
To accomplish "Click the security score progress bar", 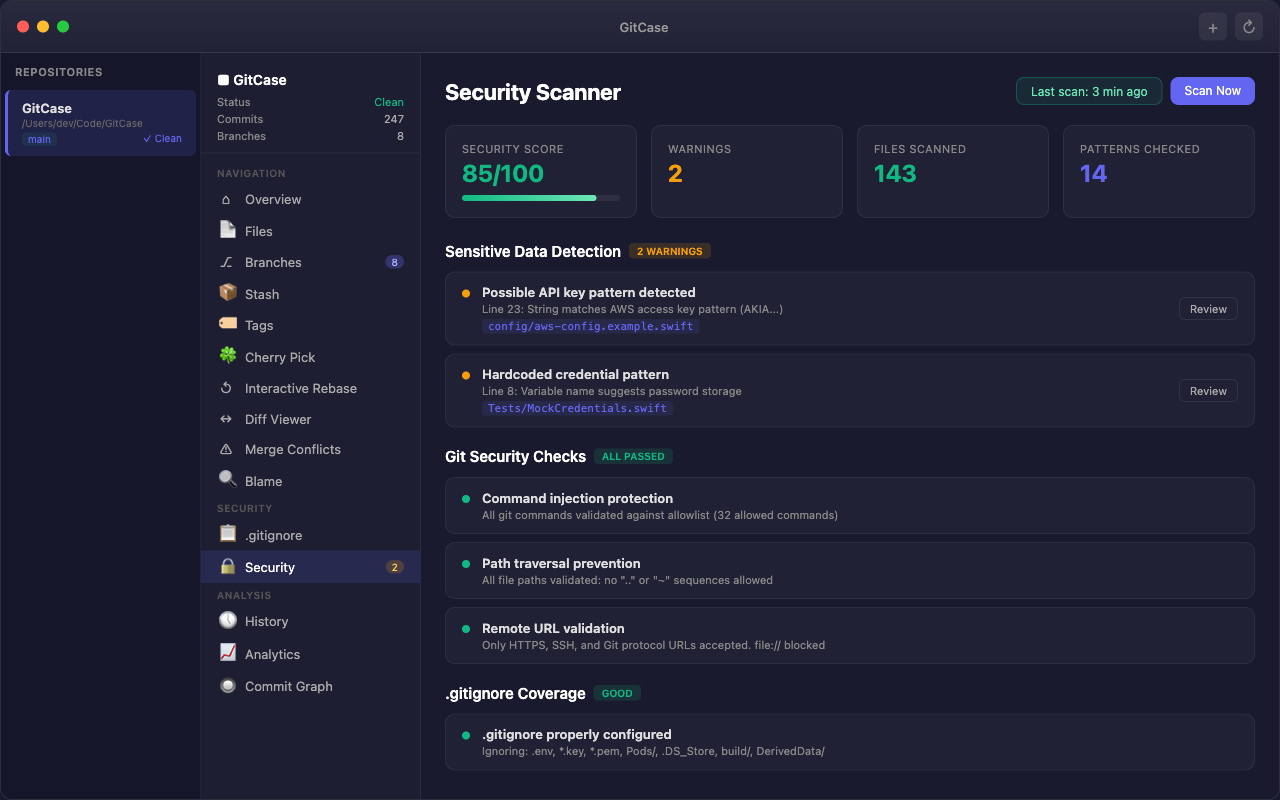I will pyautogui.click(x=541, y=198).
